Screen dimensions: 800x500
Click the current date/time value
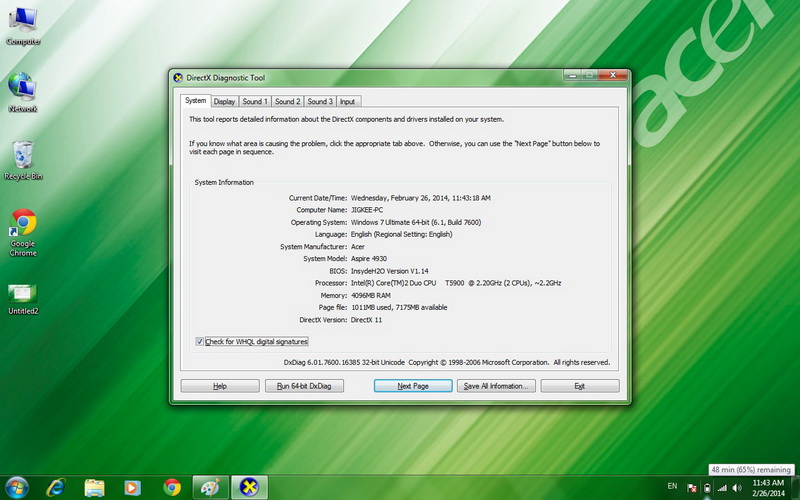(421, 197)
